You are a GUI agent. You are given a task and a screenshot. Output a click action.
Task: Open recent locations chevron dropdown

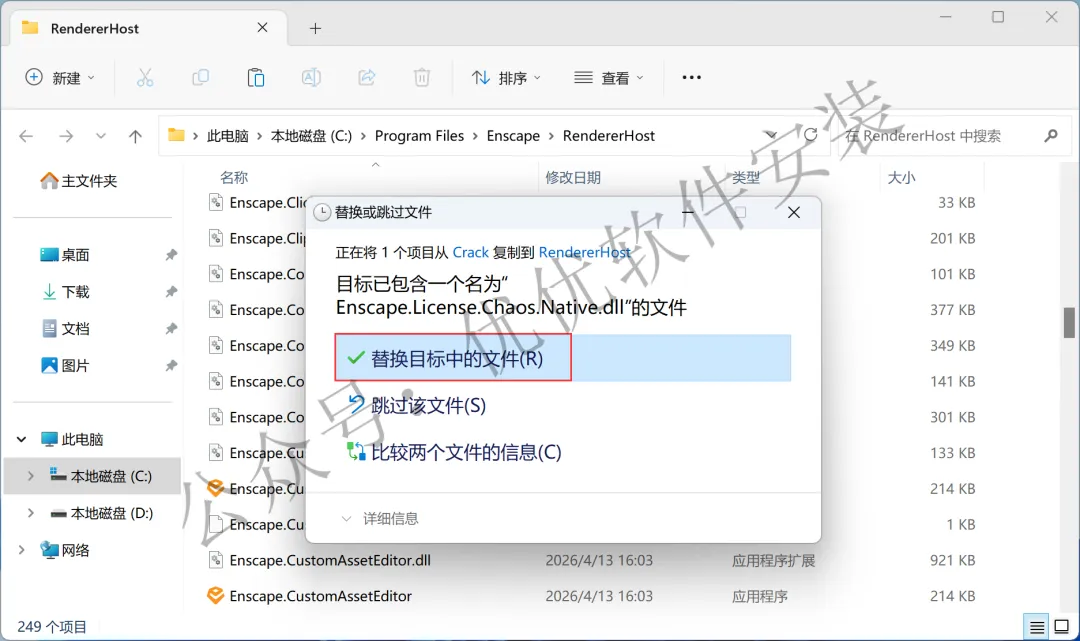pos(101,136)
